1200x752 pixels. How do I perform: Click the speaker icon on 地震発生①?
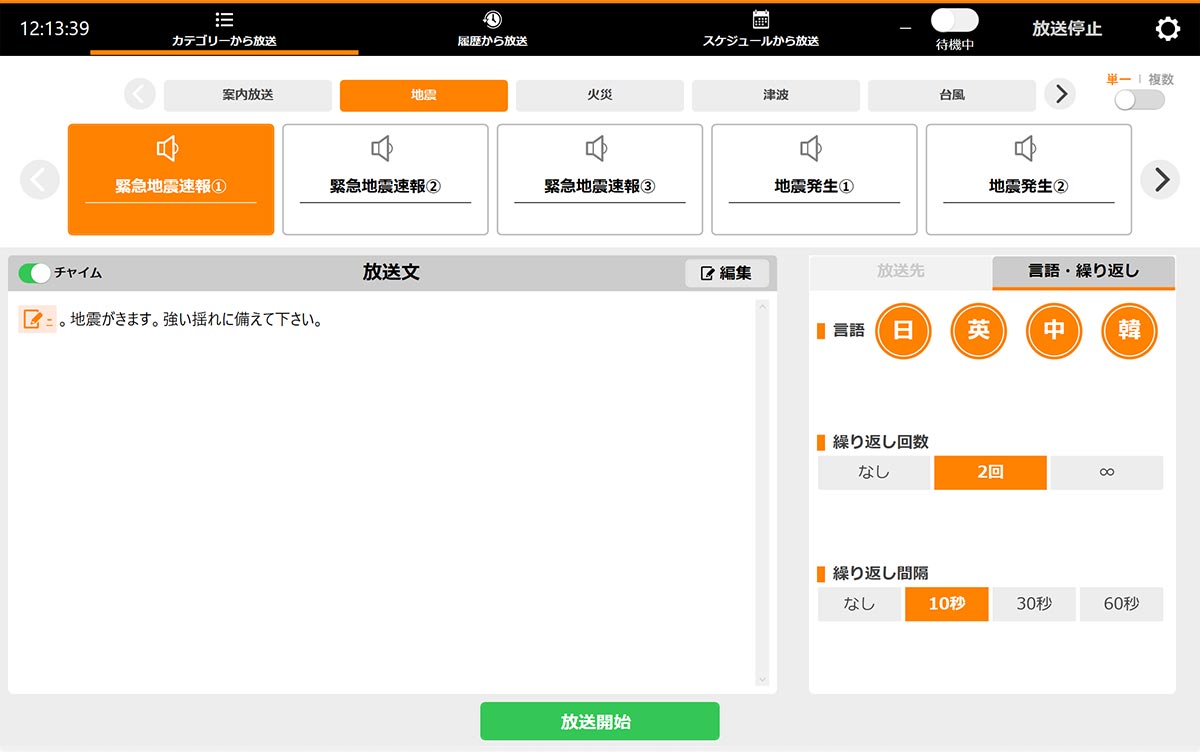coord(811,149)
